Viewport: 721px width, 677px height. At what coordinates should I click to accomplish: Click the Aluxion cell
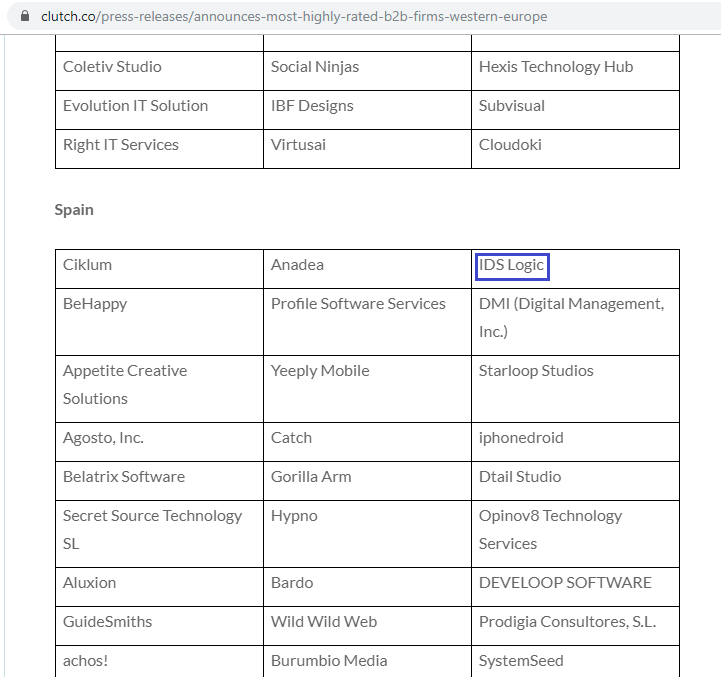159,587
